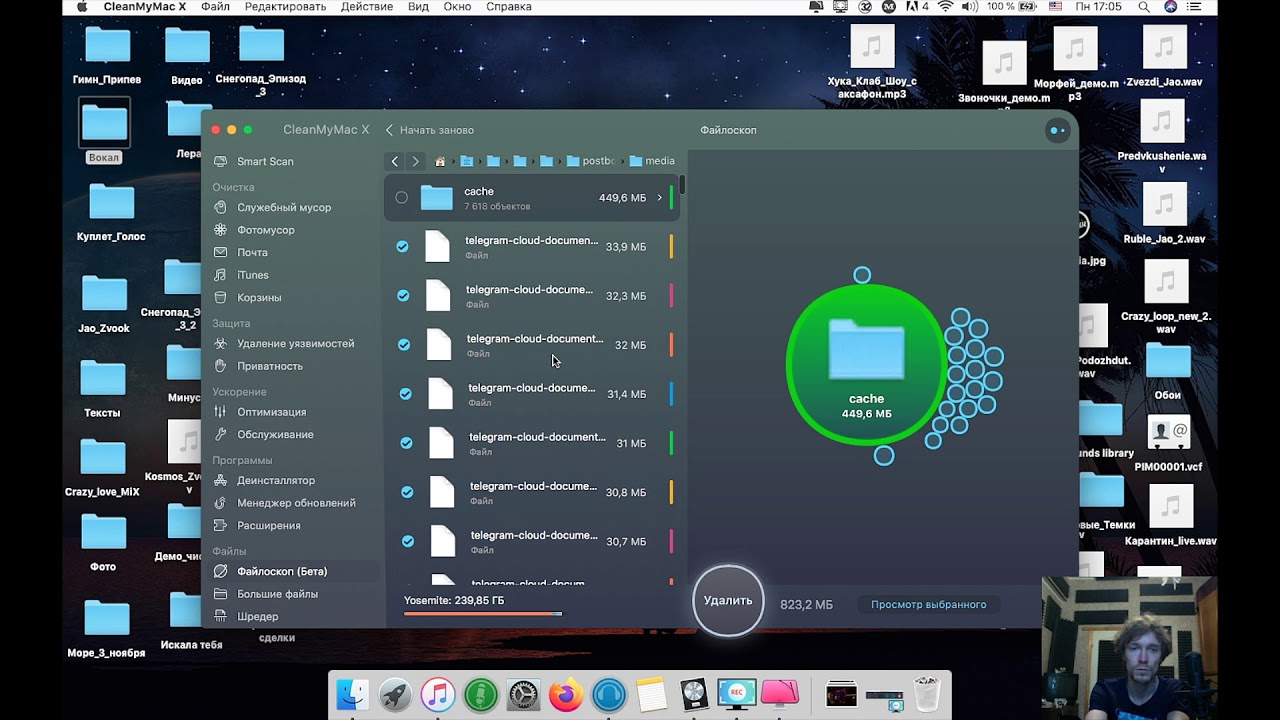Image resolution: width=1280 pixels, height=720 pixels.
Task: Click Начать заново back button
Action: point(430,130)
